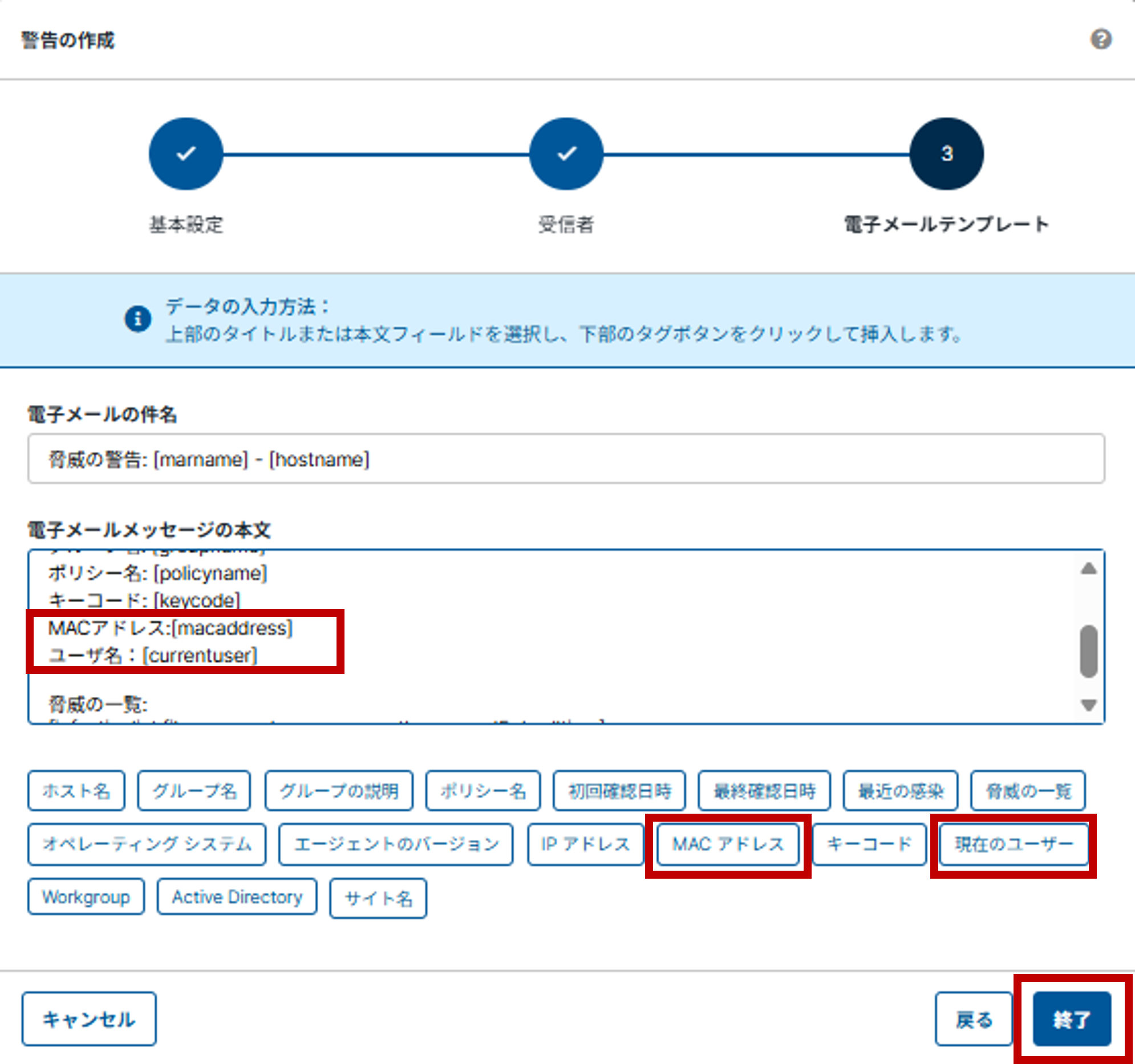Screen dimensions: 1135x1064
Task: Click the message body scrollbar thumb
Action: [x=1088, y=651]
